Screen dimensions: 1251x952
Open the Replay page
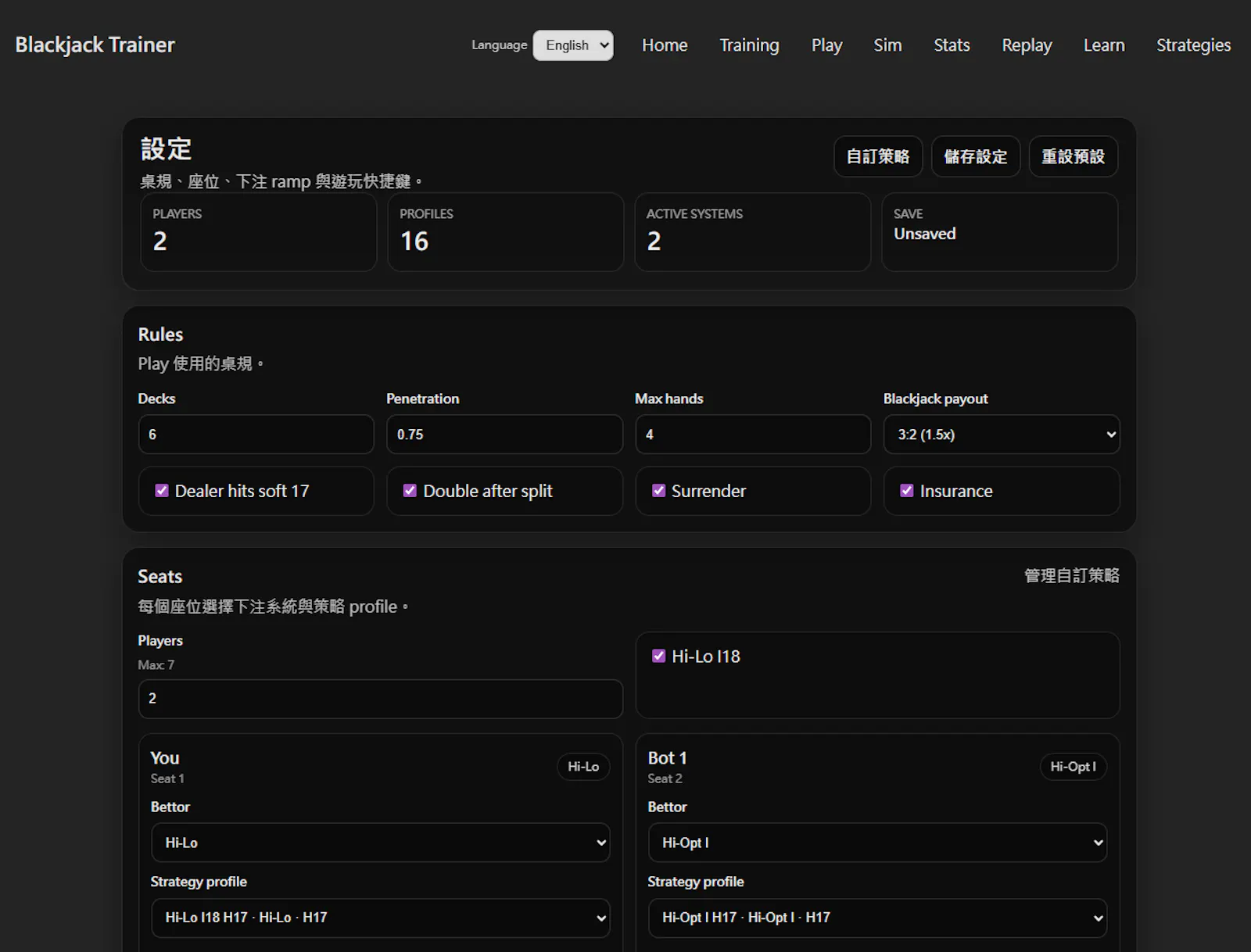1027,45
